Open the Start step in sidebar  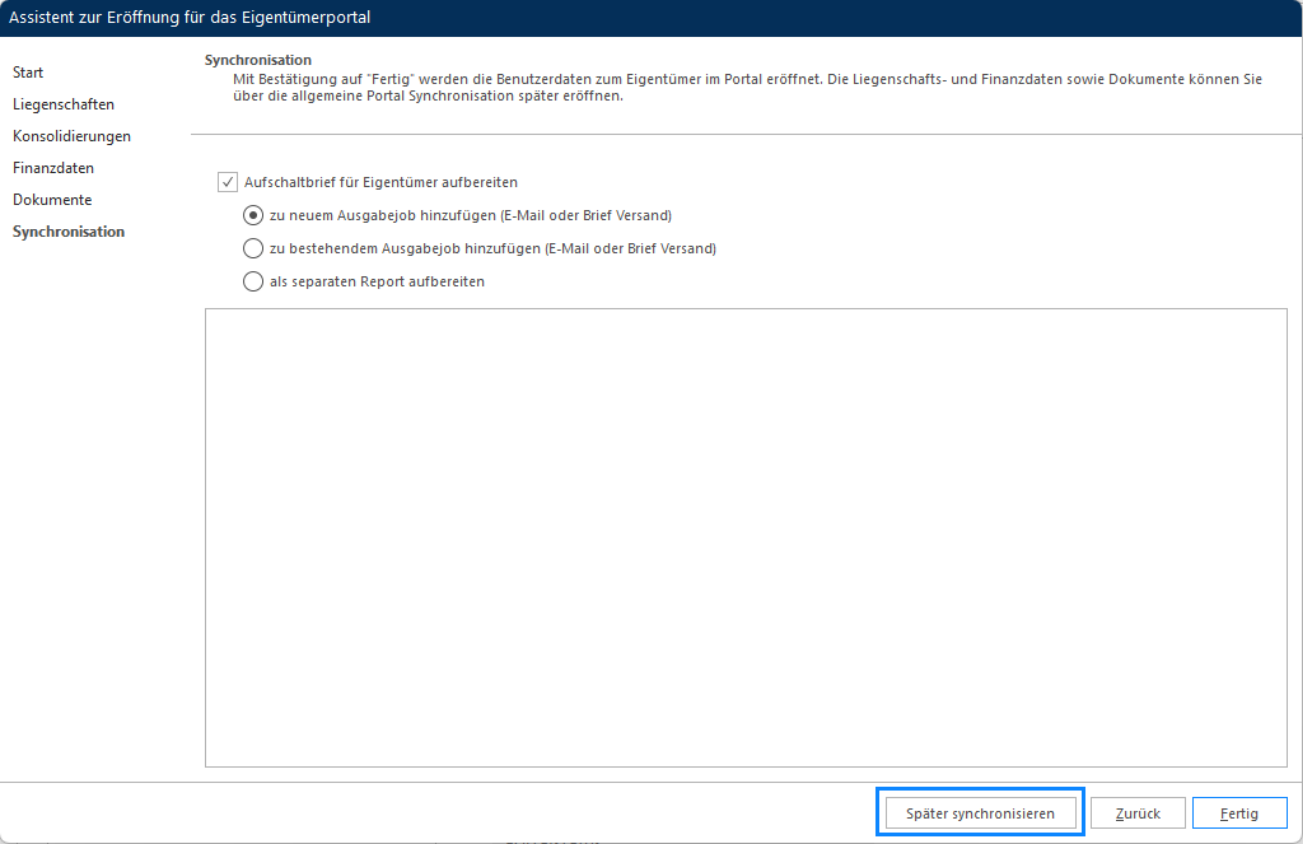(x=28, y=72)
